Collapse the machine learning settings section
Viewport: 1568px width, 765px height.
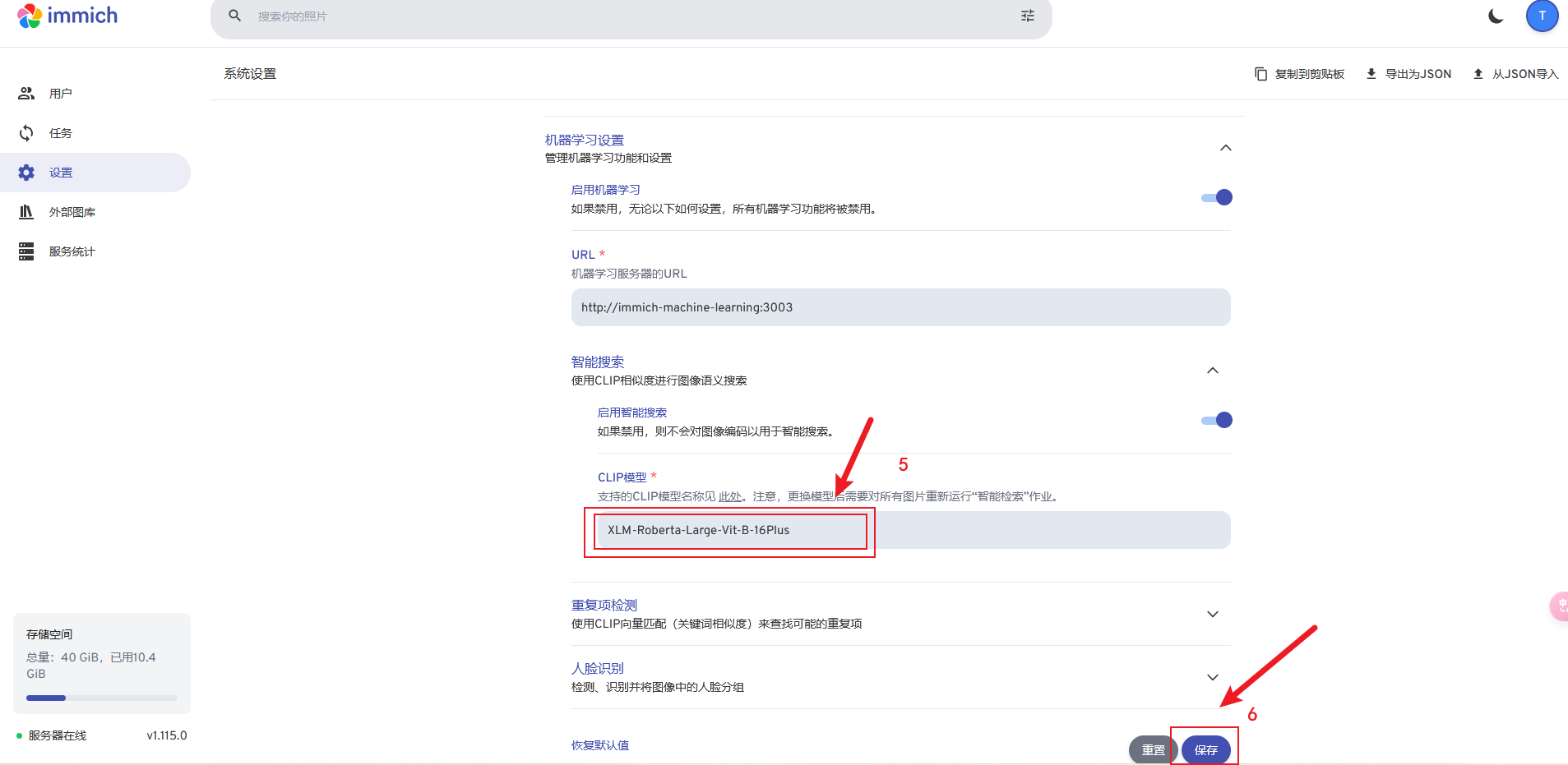(1225, 148)
